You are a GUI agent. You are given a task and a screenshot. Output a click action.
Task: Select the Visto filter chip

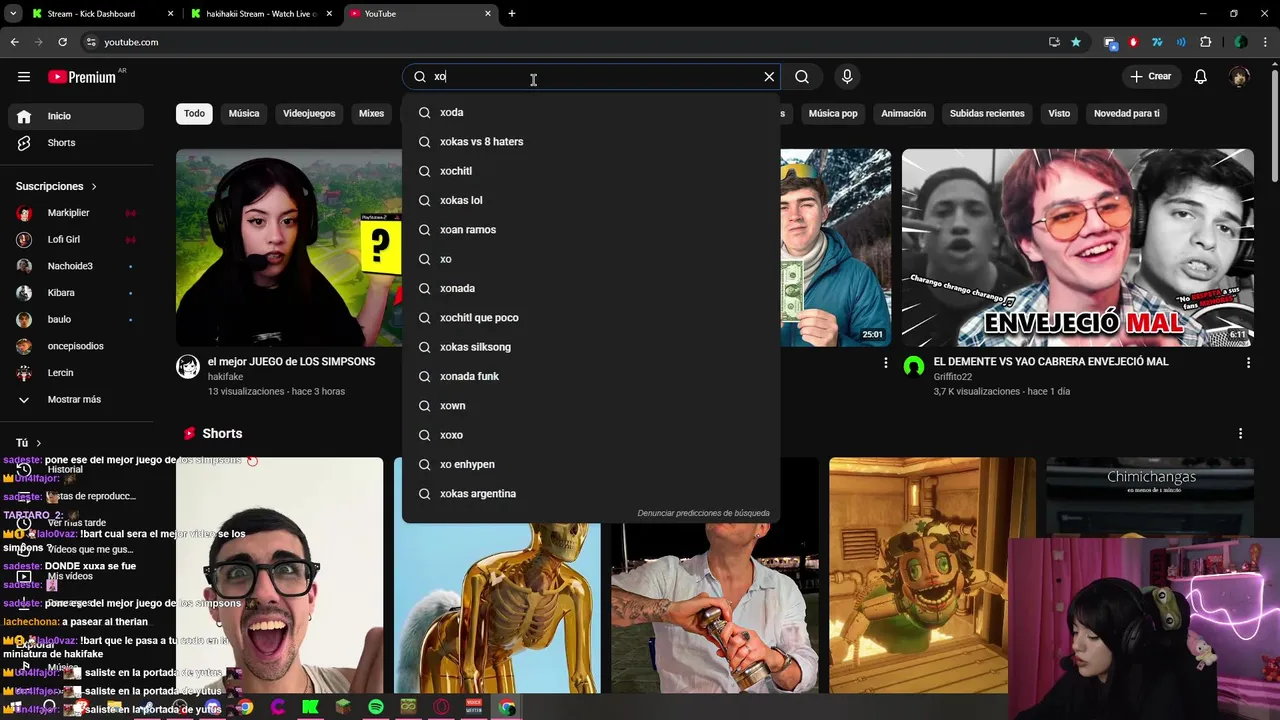(x=1059, y=113)
